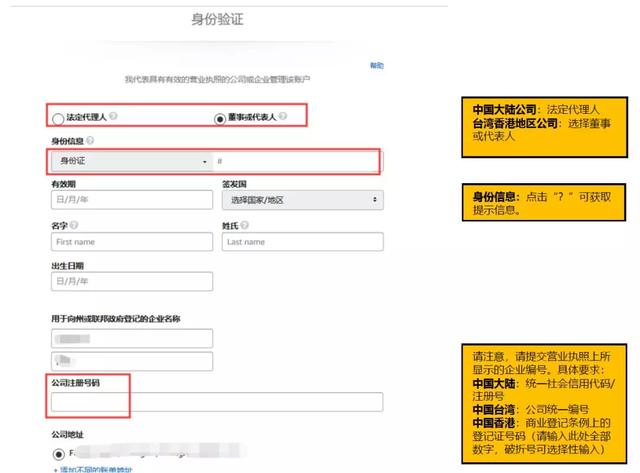Select the 法定代理人 radio button
This screenshot has width=640, height=473.
(x=58, y=119)
